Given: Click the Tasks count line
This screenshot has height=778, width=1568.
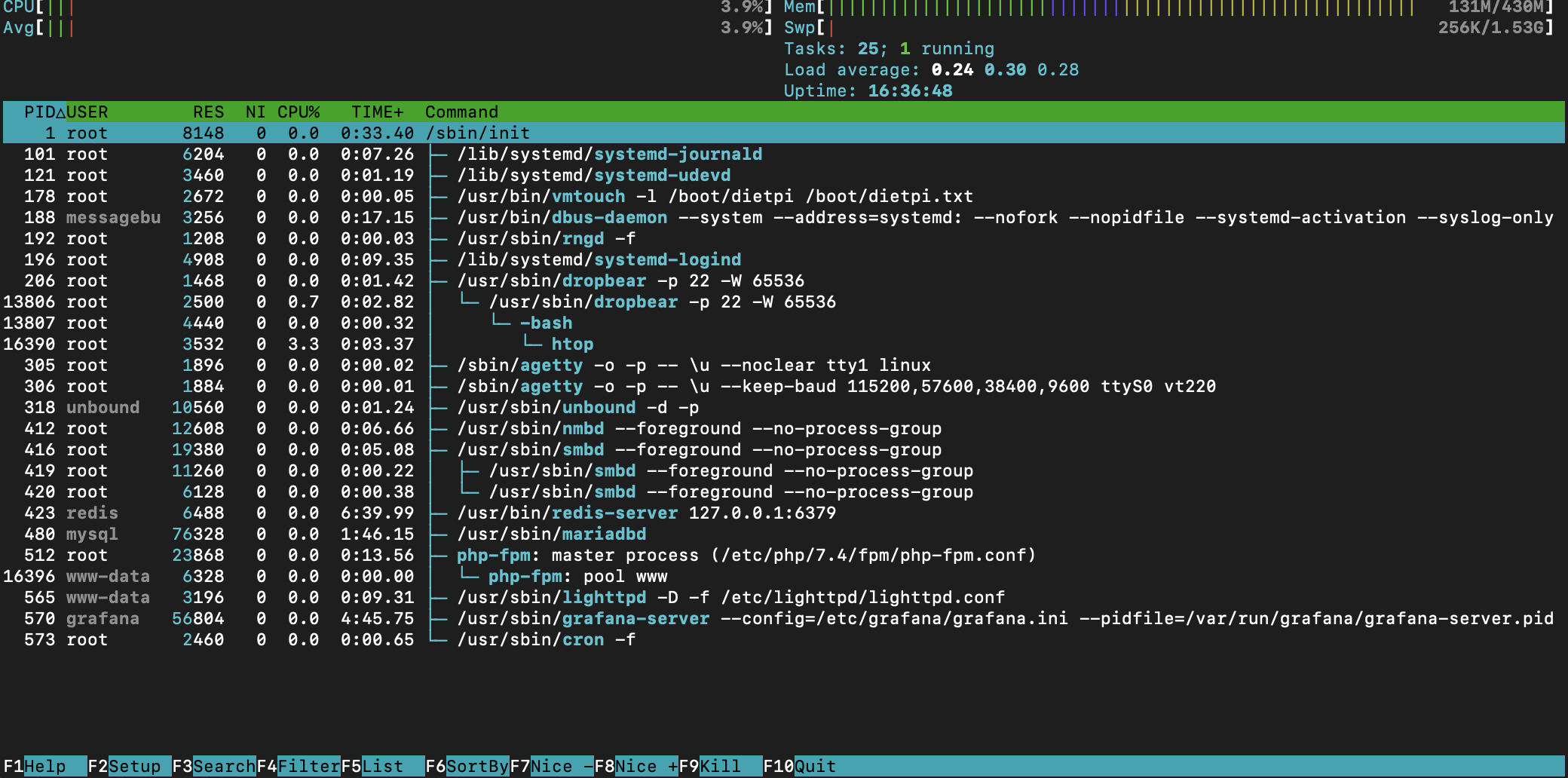Looking at the screenshot, I should point(889,48).
